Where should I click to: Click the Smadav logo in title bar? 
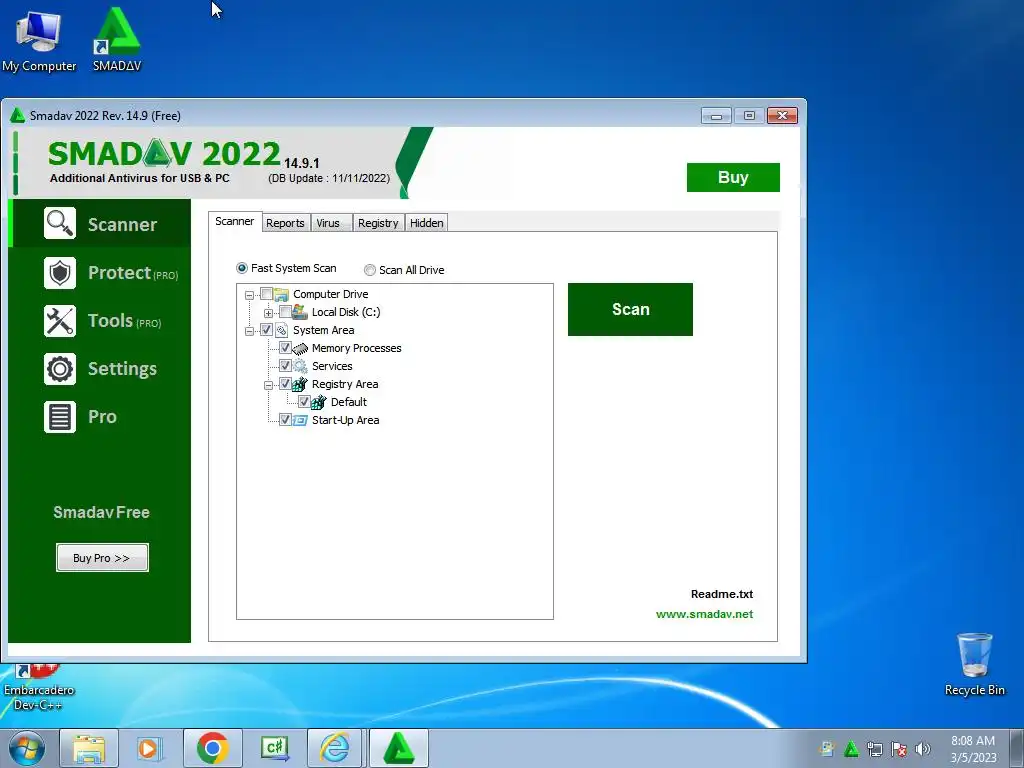[18, 116]
